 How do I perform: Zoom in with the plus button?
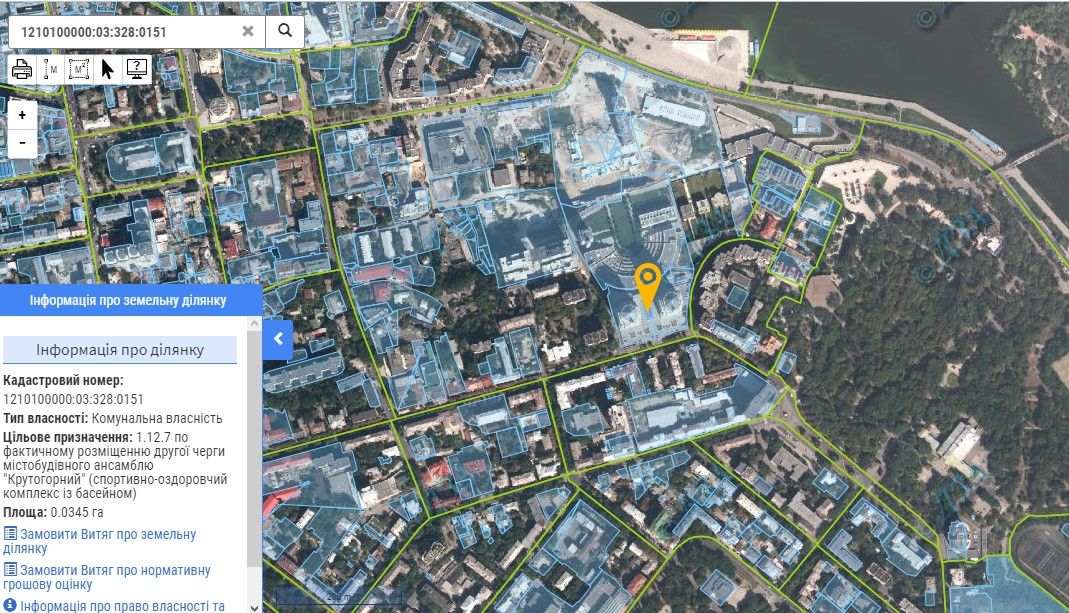click(22, 115)
